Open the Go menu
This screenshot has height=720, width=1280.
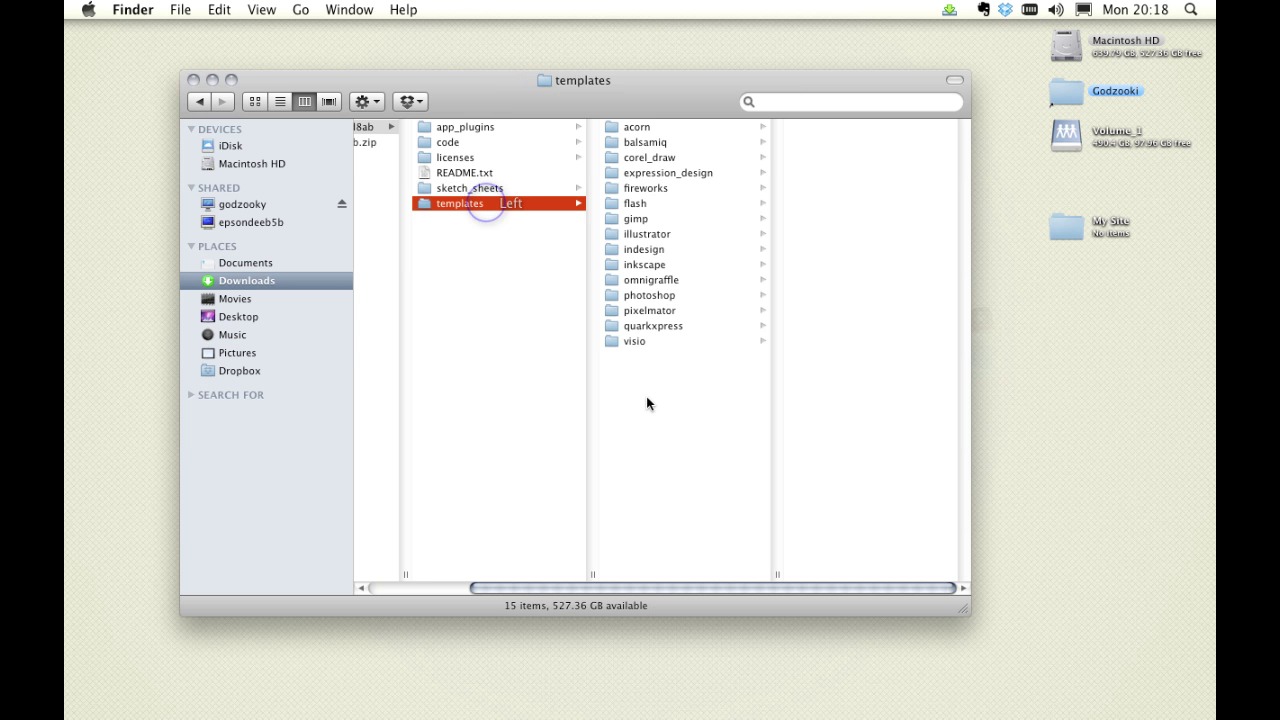pyautogui.click(x=300, y=10)
